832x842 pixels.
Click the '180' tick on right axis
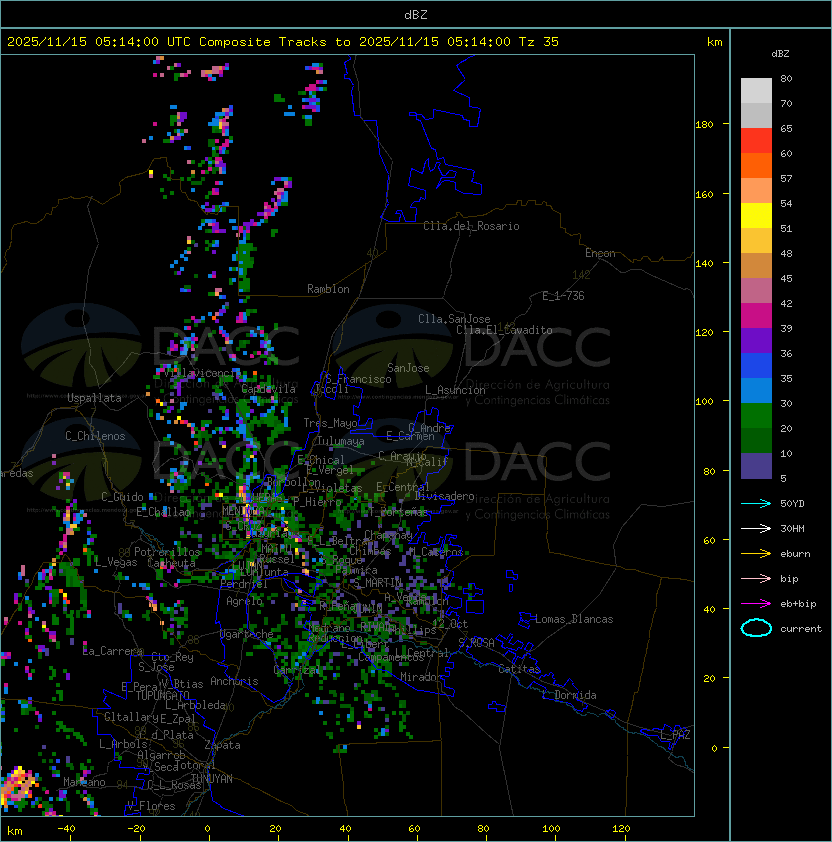point(704,125)
